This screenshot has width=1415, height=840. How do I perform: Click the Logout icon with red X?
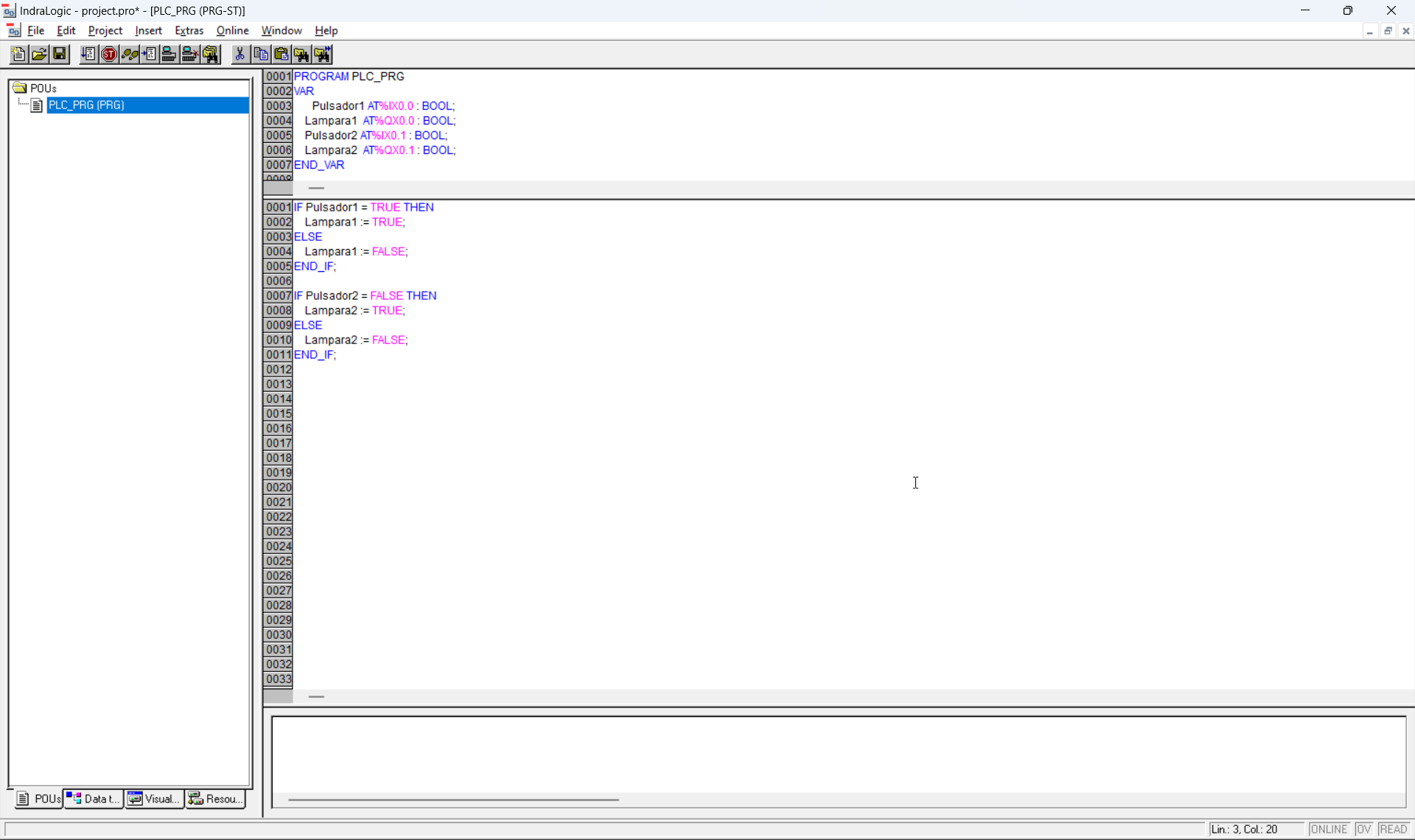(x=190, y=54)
